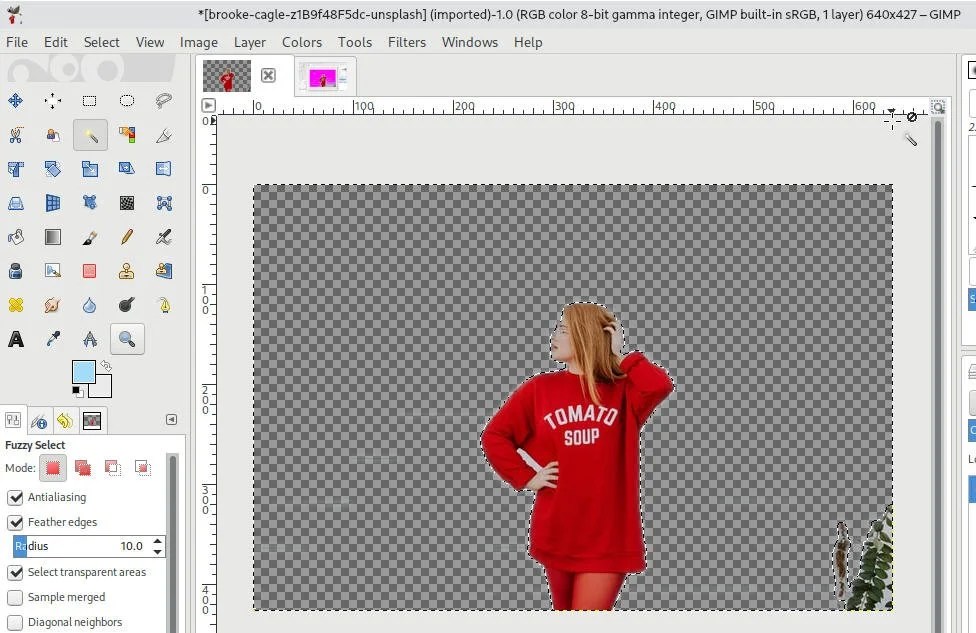Select the Pencil tool

[x=127, y=237]
